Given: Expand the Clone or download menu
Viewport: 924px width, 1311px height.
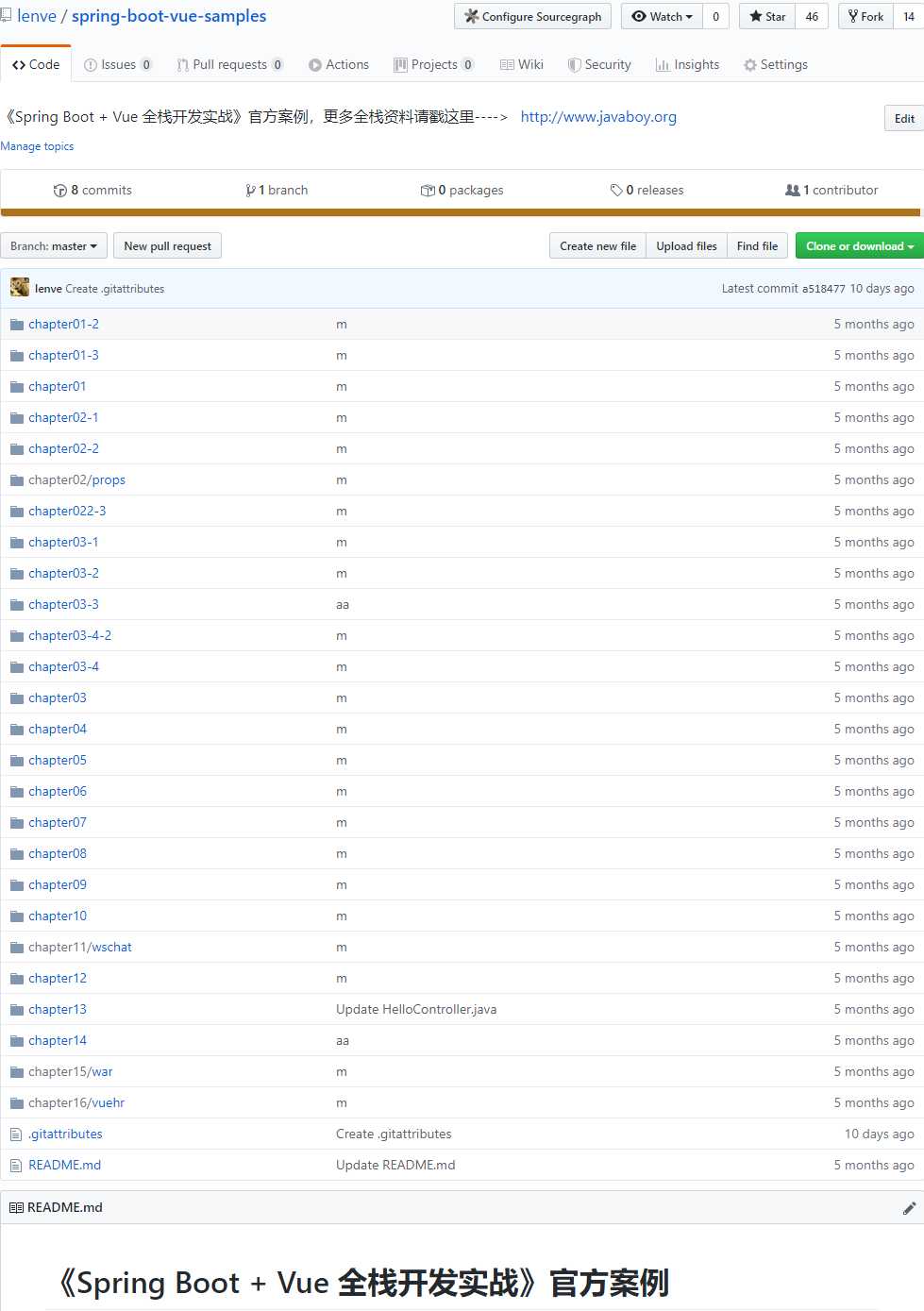Looking at the screenshot, I should [x=859, y=245].
